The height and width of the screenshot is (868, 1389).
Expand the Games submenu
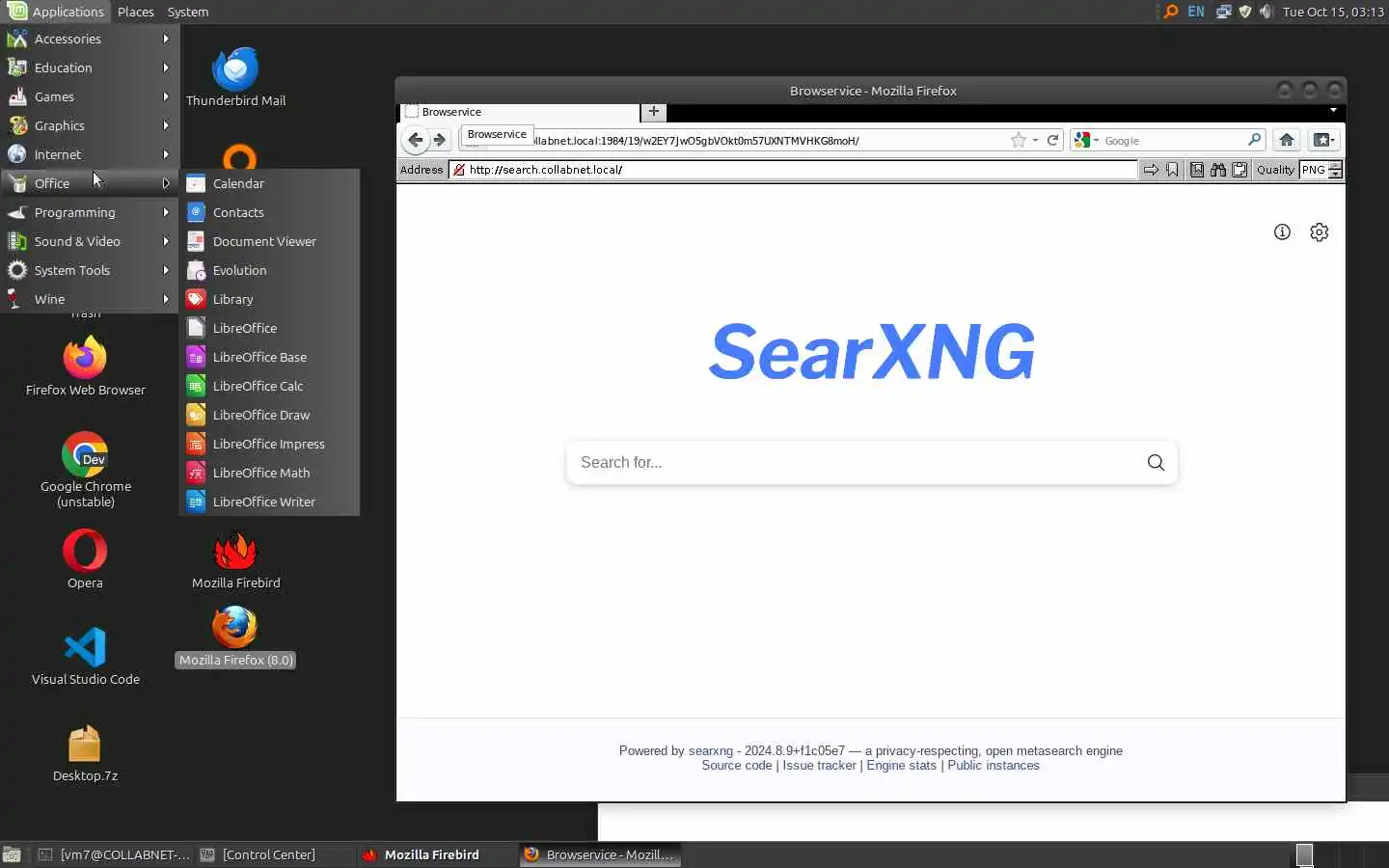(90, 96)
